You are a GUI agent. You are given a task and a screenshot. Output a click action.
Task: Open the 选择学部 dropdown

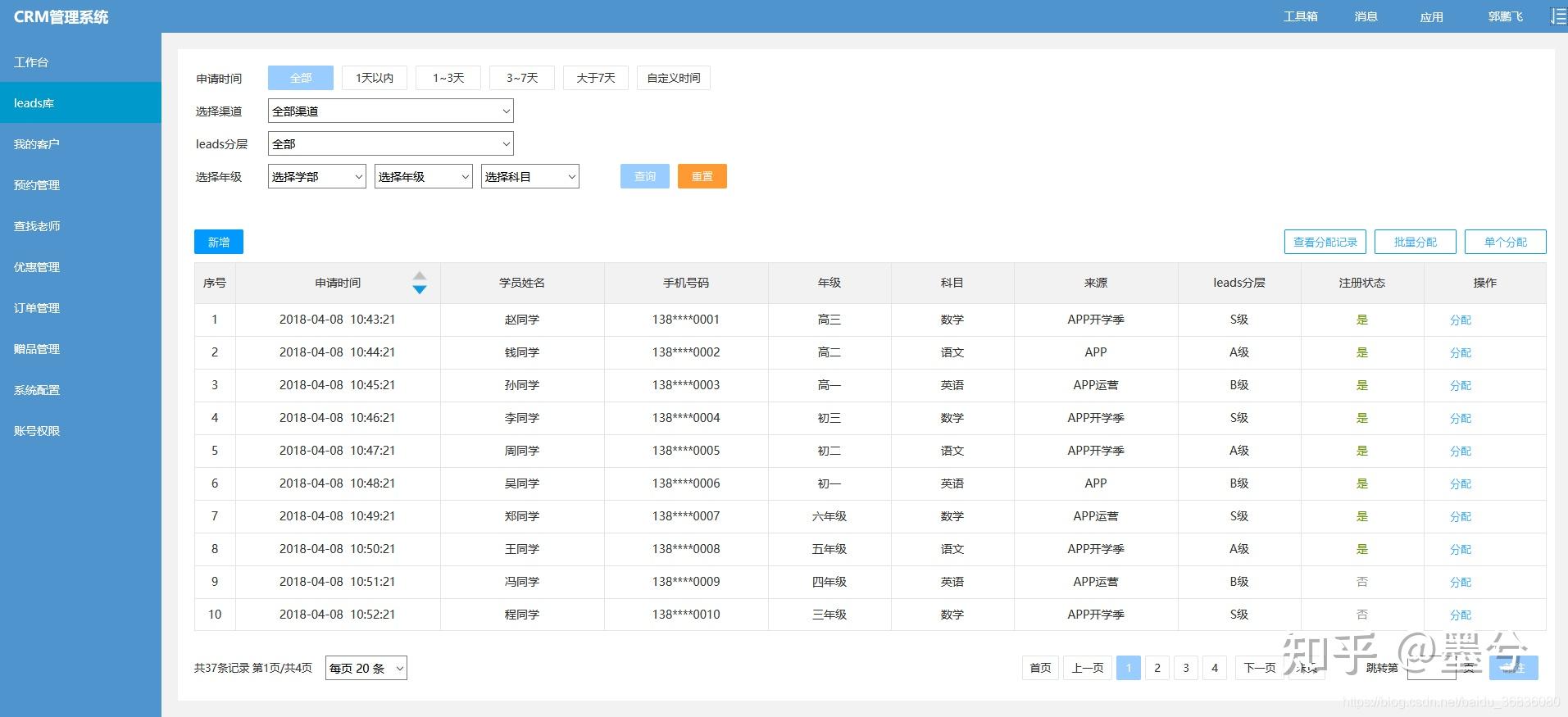pos(317,176)
